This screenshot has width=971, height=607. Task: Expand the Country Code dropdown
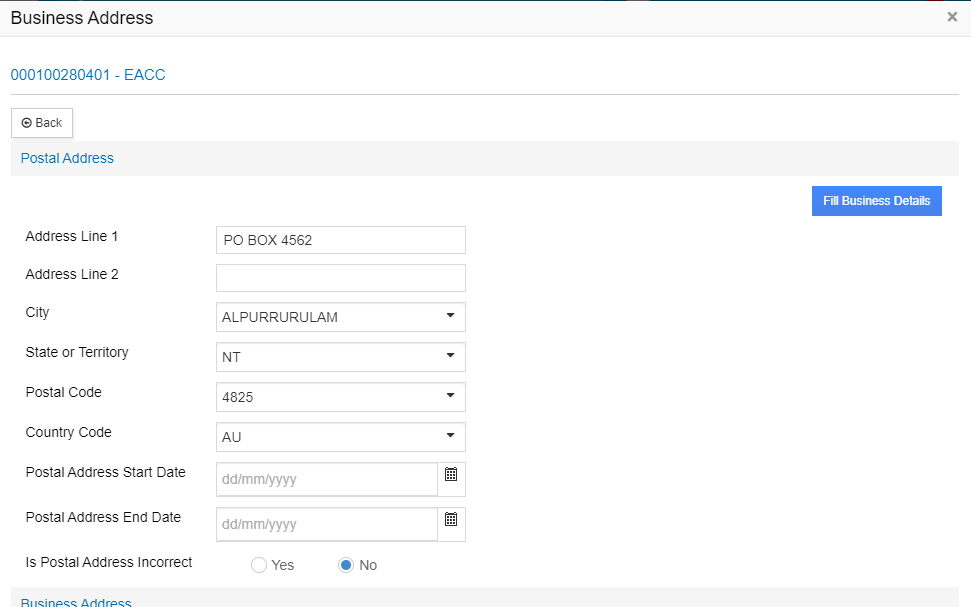click(340, 437)
